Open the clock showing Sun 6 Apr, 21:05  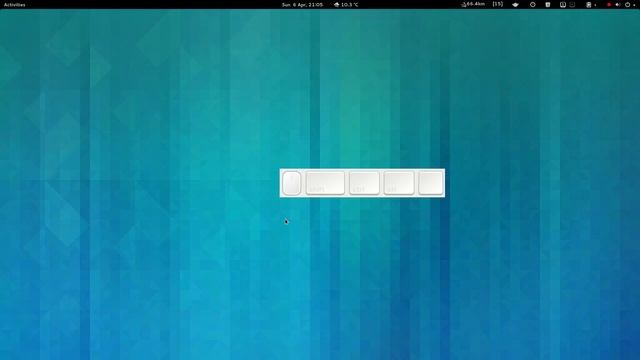[x=302, y=4]
